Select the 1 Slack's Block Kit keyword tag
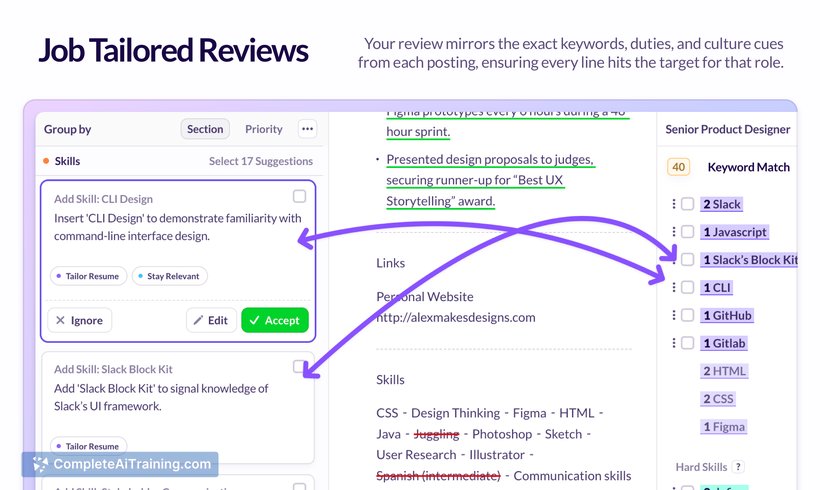Viewport: 820px width, 490px height. tap(749, 259)
